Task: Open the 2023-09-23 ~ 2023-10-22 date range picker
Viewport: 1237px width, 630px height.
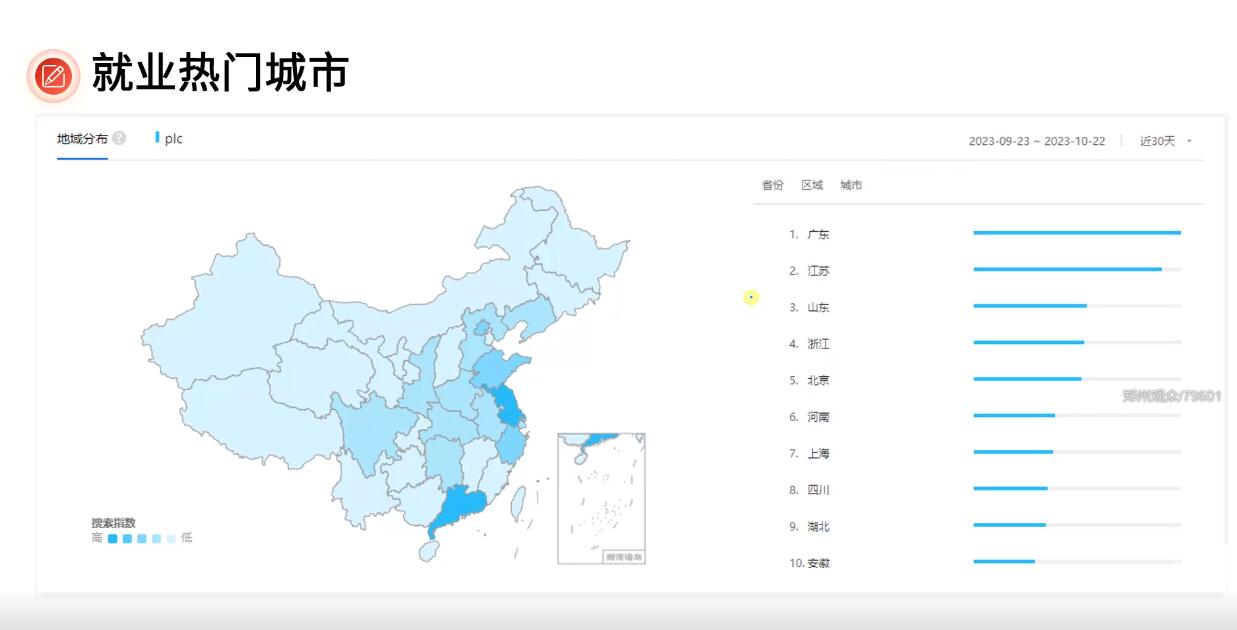Action: click(x=1036, y=141)
